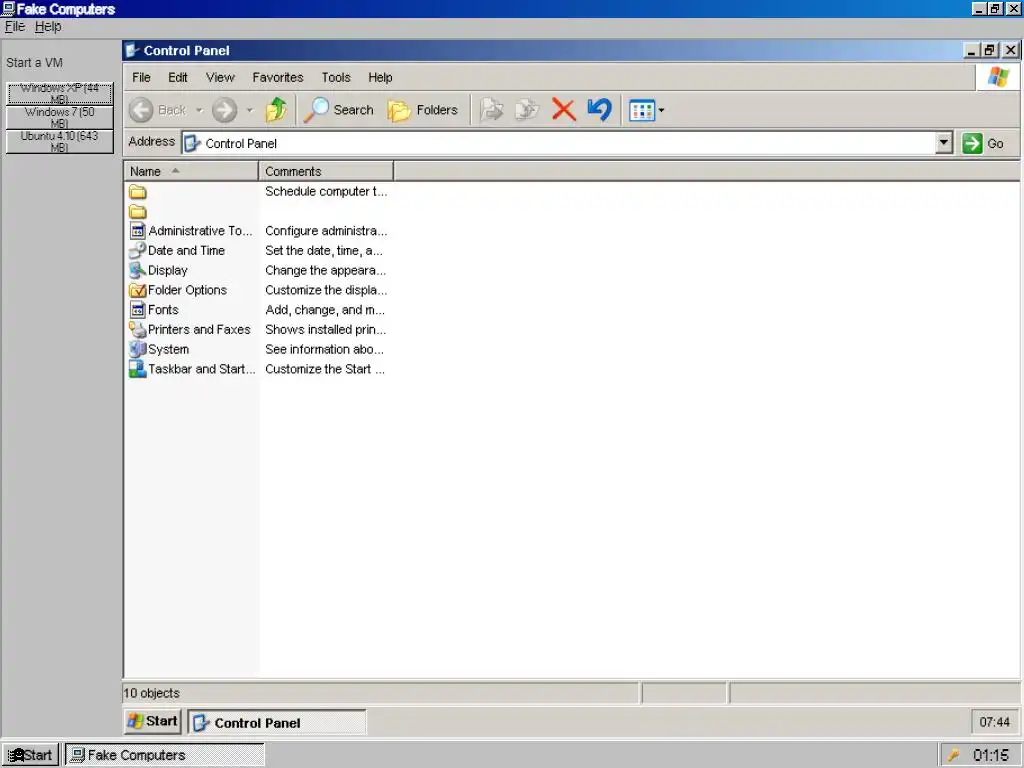The height and width of the screenshot is (768, 1024).
Task: Click the 'Shows installed prin...' comment
Action: pyautogui.click(x=325, y=329)
